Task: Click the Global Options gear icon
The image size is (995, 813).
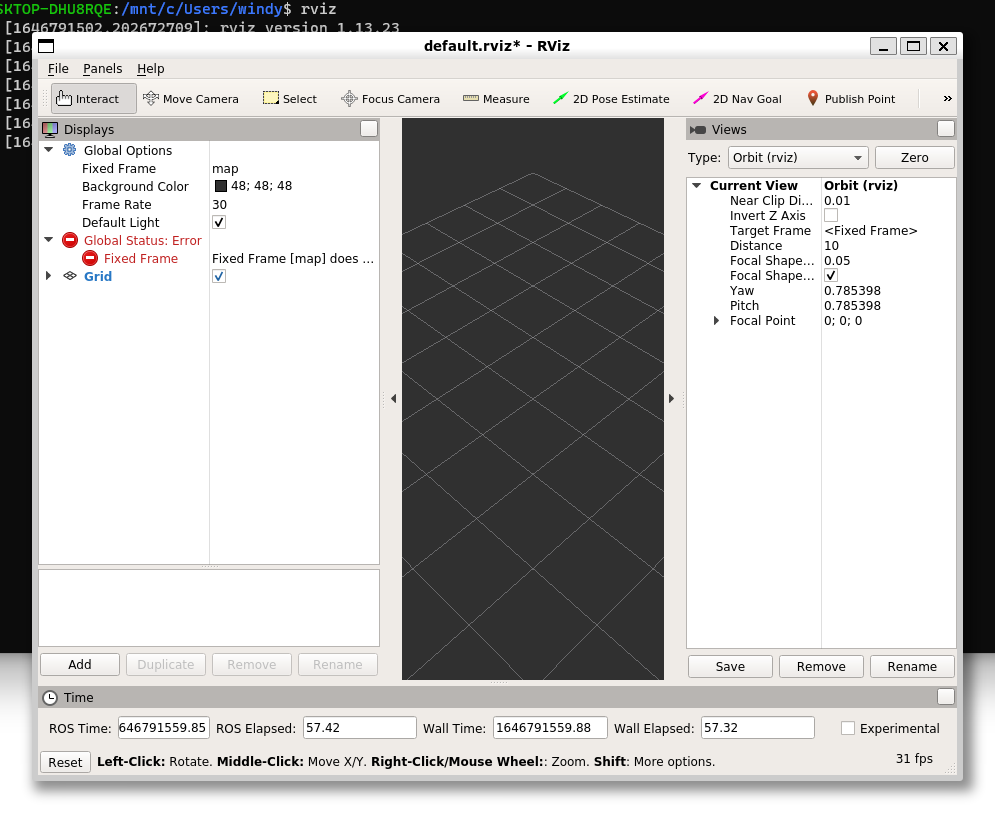Action: click(69, 150)
